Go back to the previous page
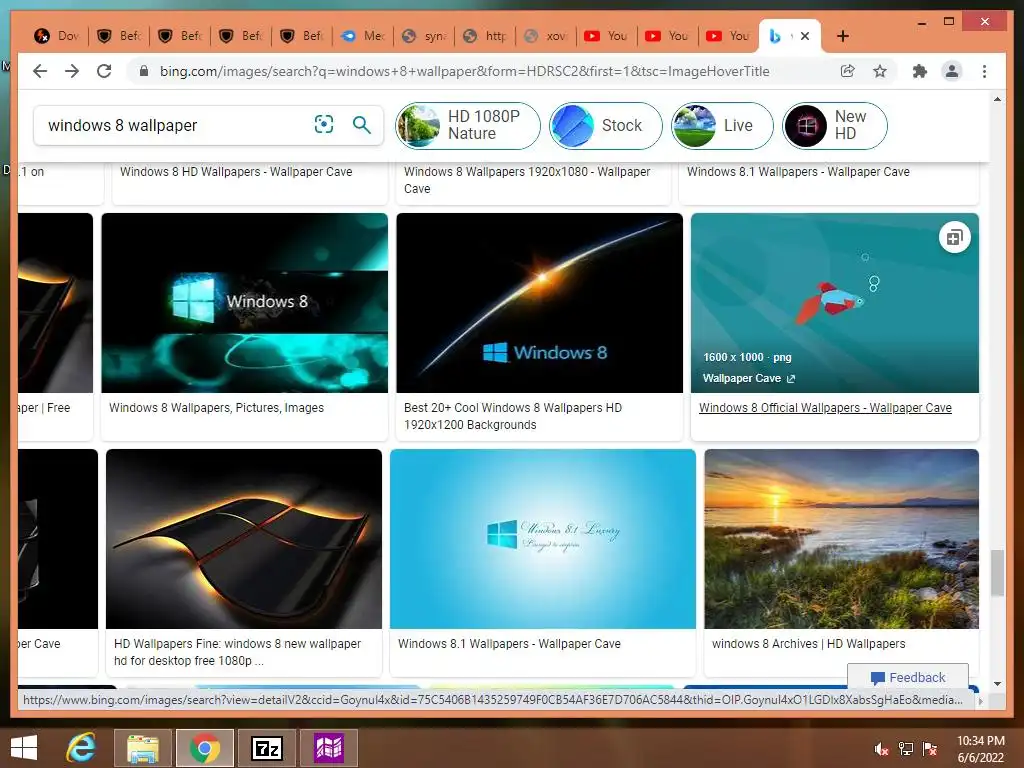This screenshot has width=1024, height=768. (40, 71)
